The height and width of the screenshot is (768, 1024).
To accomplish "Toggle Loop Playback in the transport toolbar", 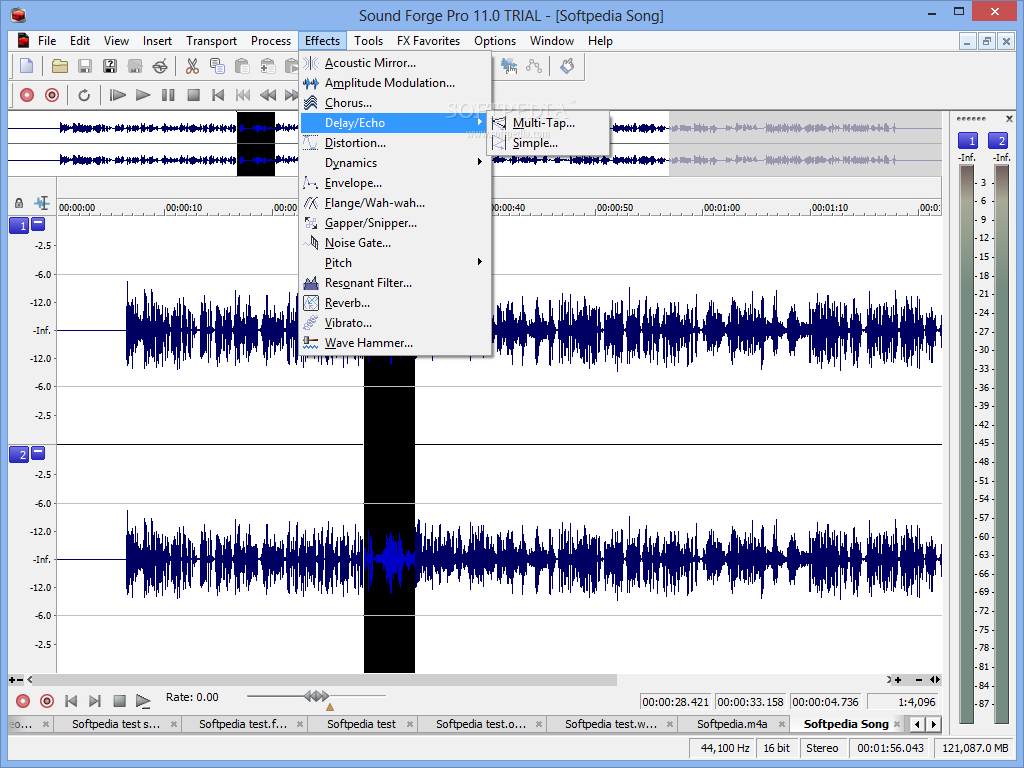I will (x=84, y=95).
